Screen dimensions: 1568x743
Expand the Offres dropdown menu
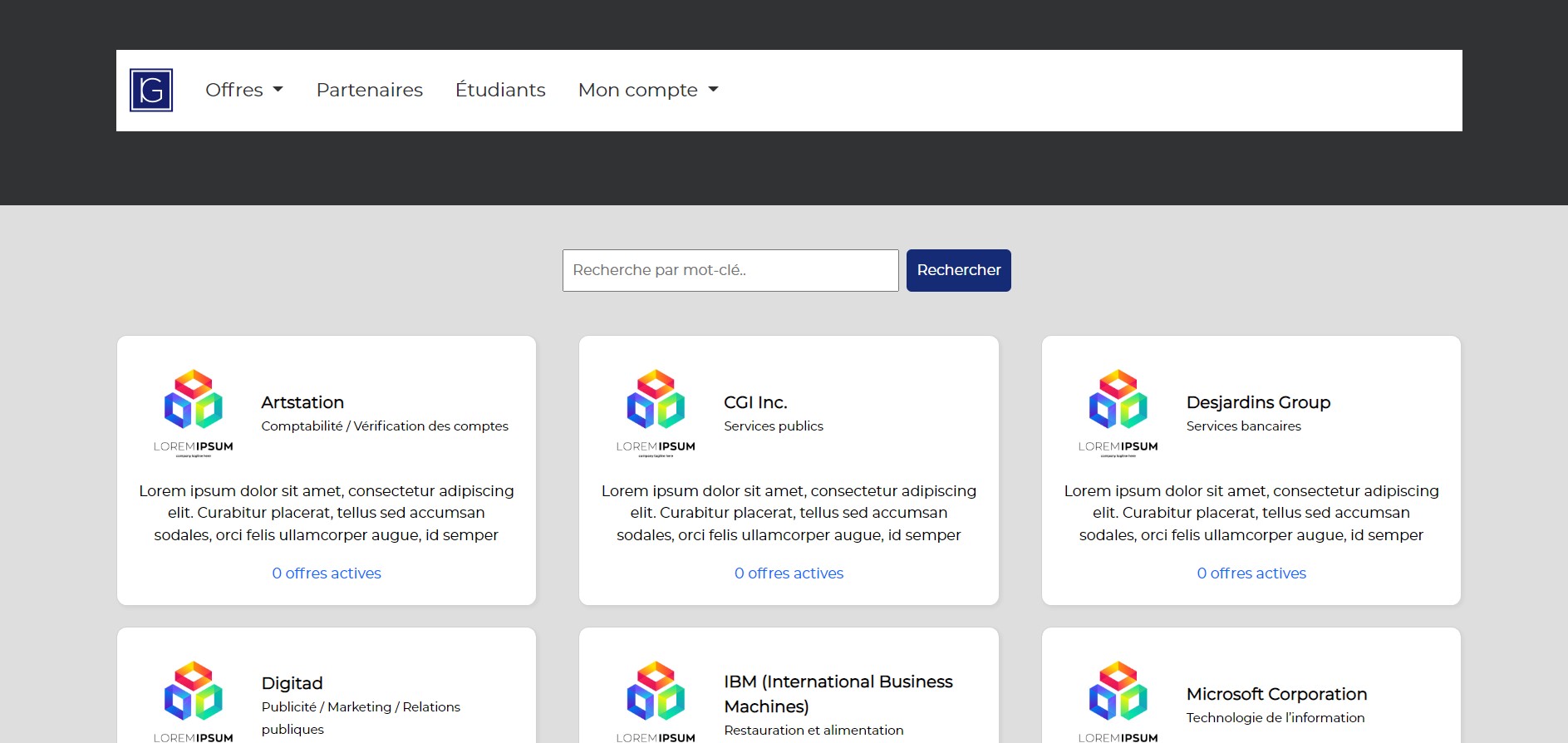(243, 90)
